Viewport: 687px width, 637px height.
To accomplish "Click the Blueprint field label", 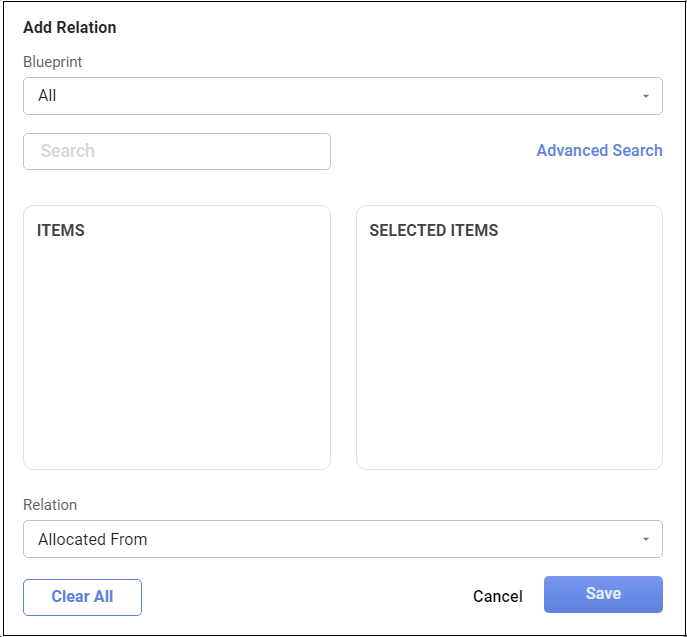I will coord(53,62).
